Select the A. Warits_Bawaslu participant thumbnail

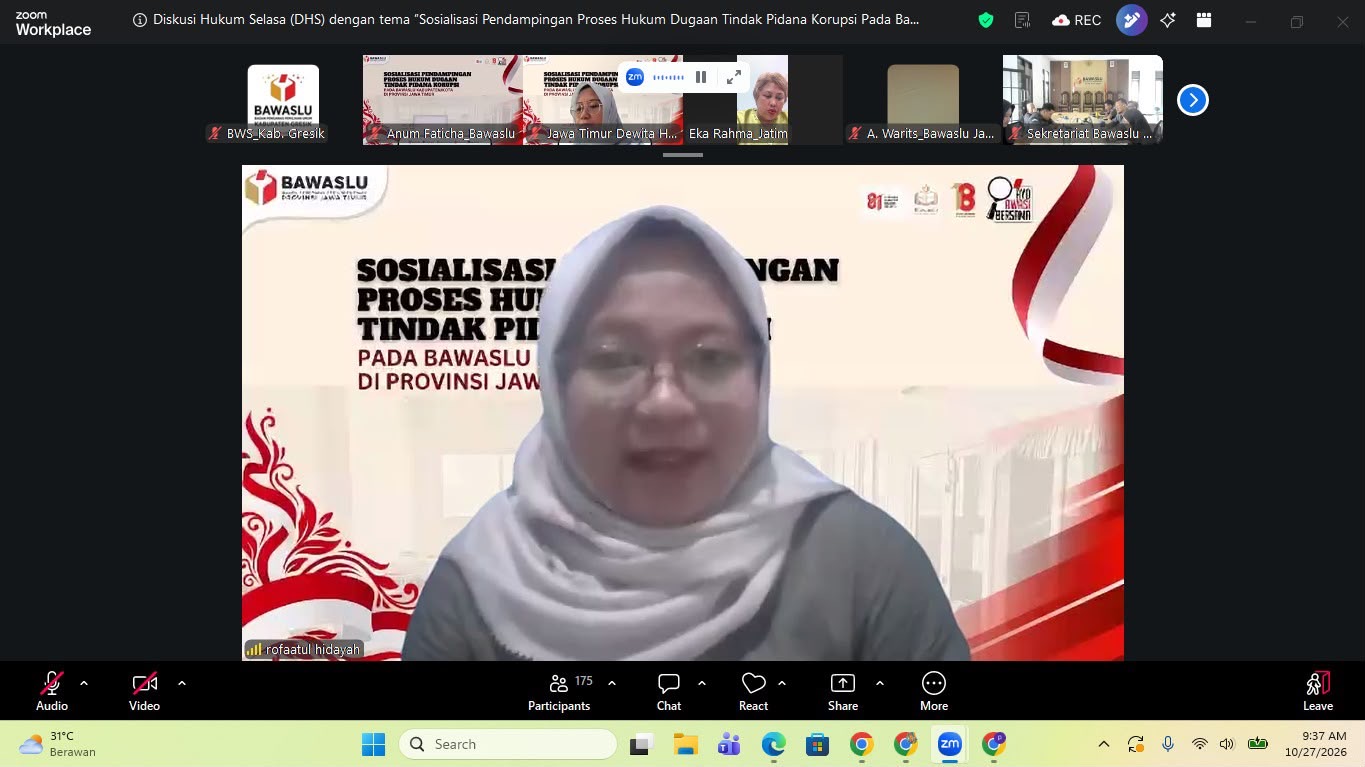pos(923,100)
